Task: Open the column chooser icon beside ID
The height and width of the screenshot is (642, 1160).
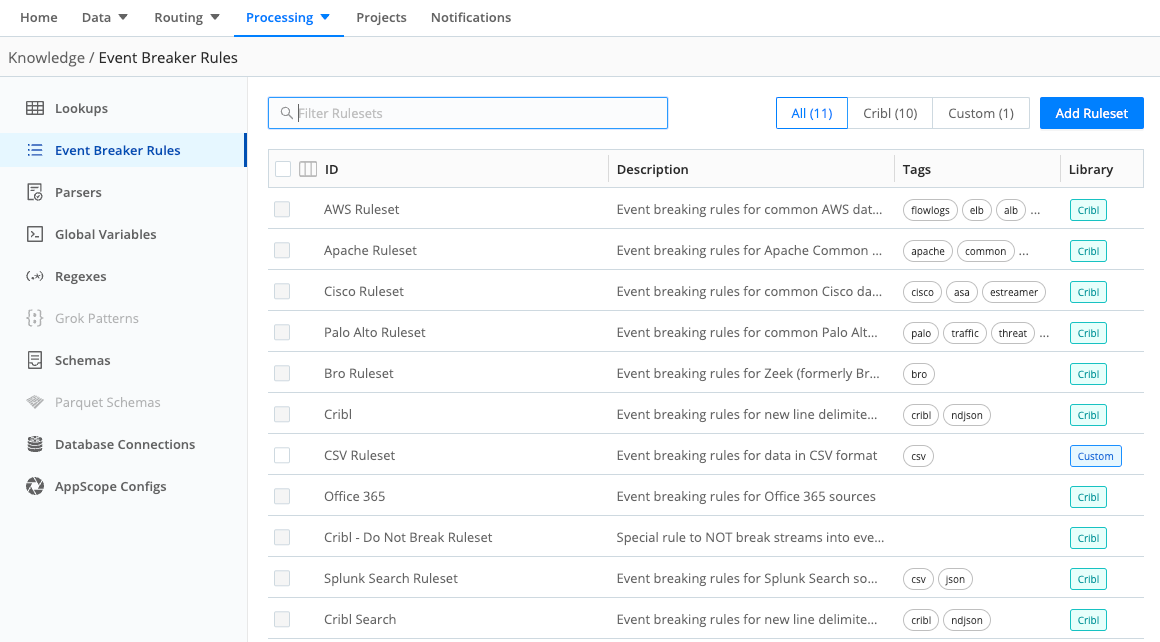Action: [308, 169]
